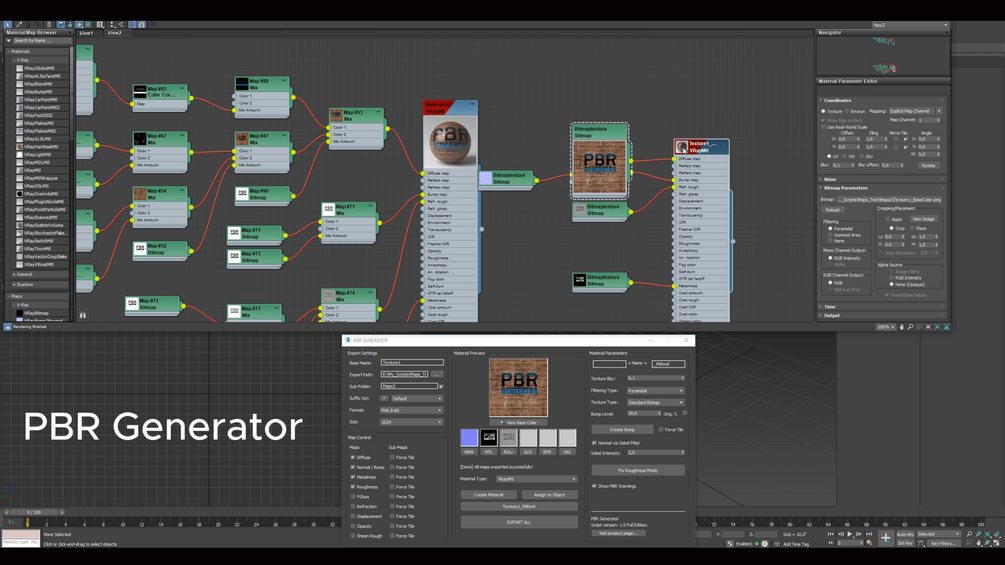Click the Create Material button

pyautogui.click(x=488, y=495)
